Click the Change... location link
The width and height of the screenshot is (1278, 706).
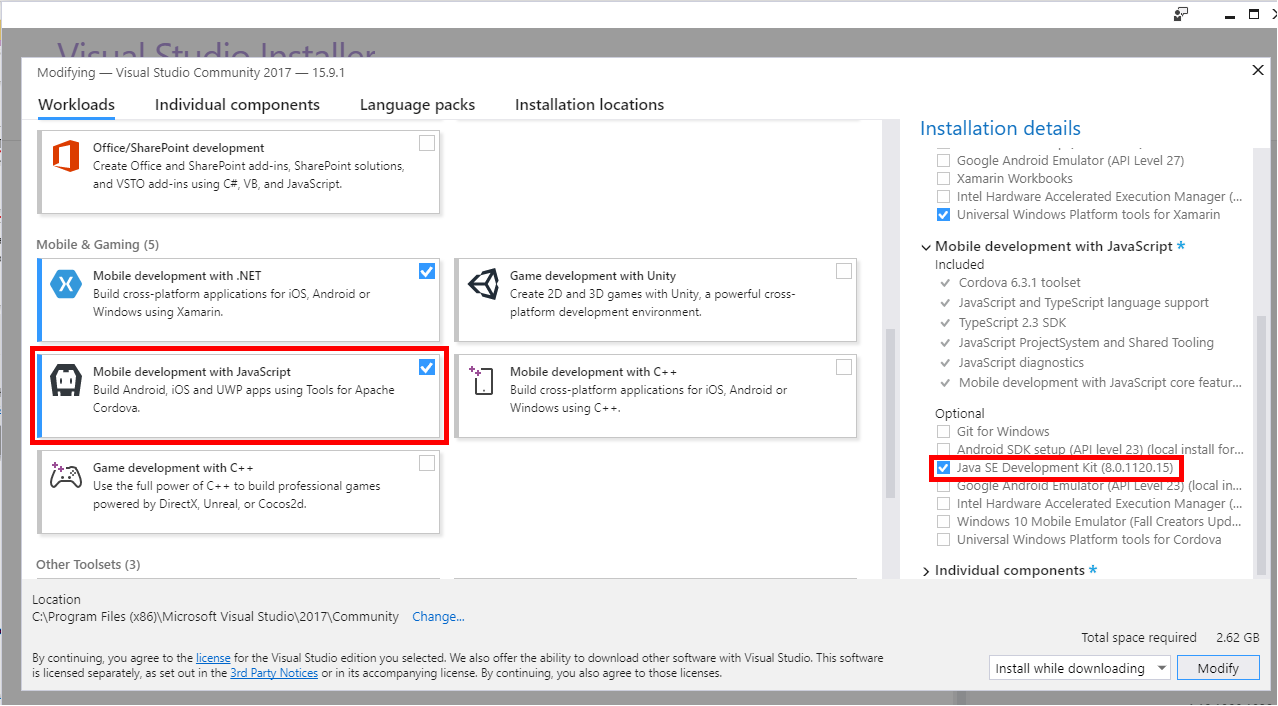438,617
